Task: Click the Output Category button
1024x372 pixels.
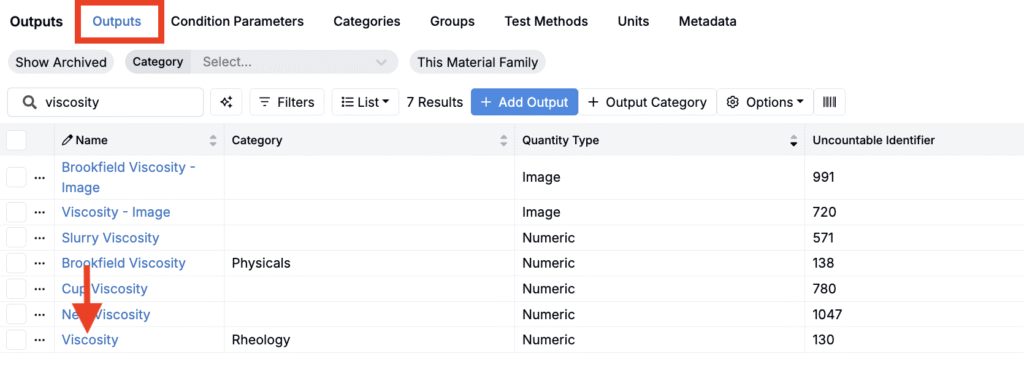Action: click(647, 102)
